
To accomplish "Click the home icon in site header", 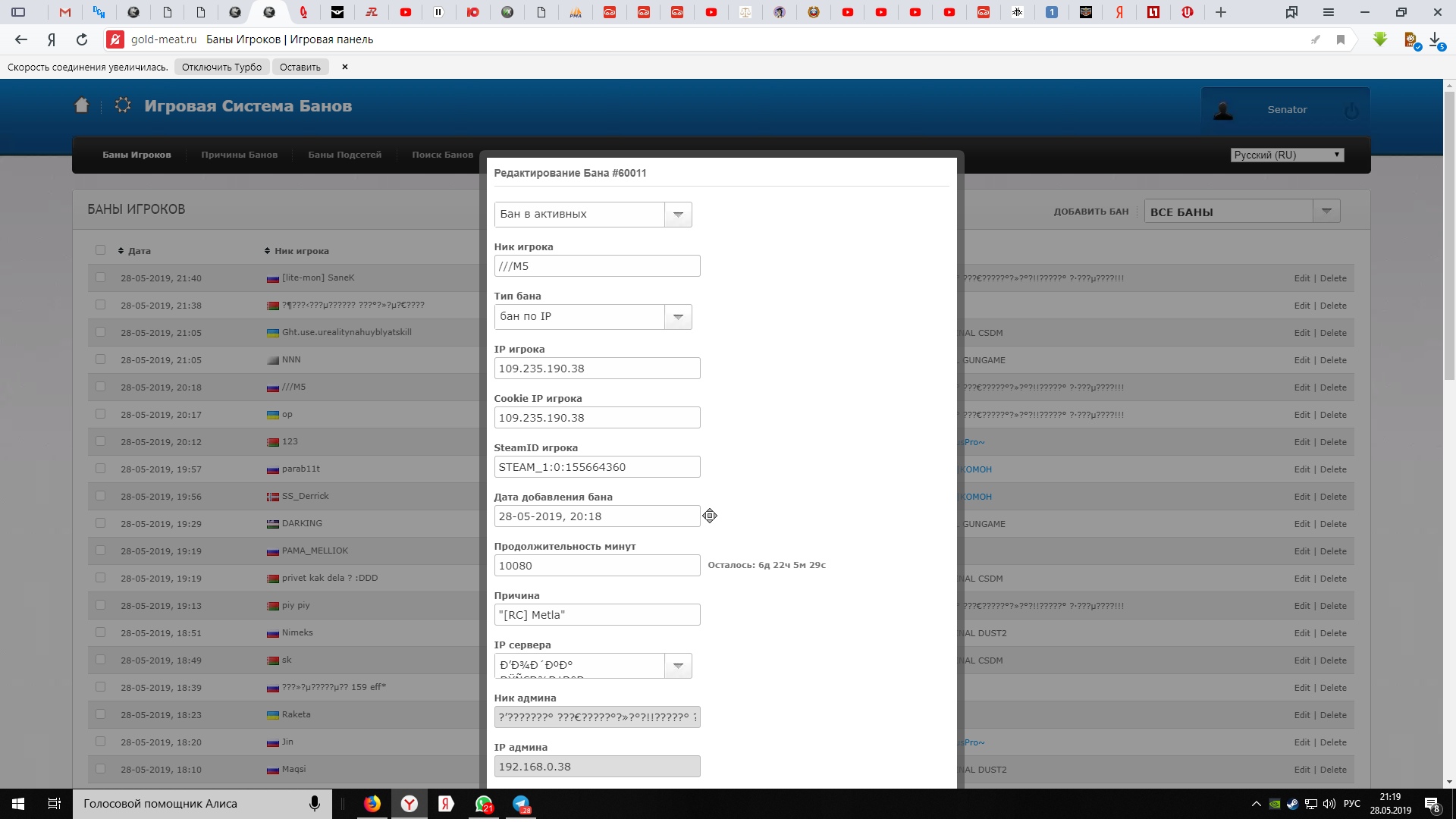I will click(x=82, y=105).
